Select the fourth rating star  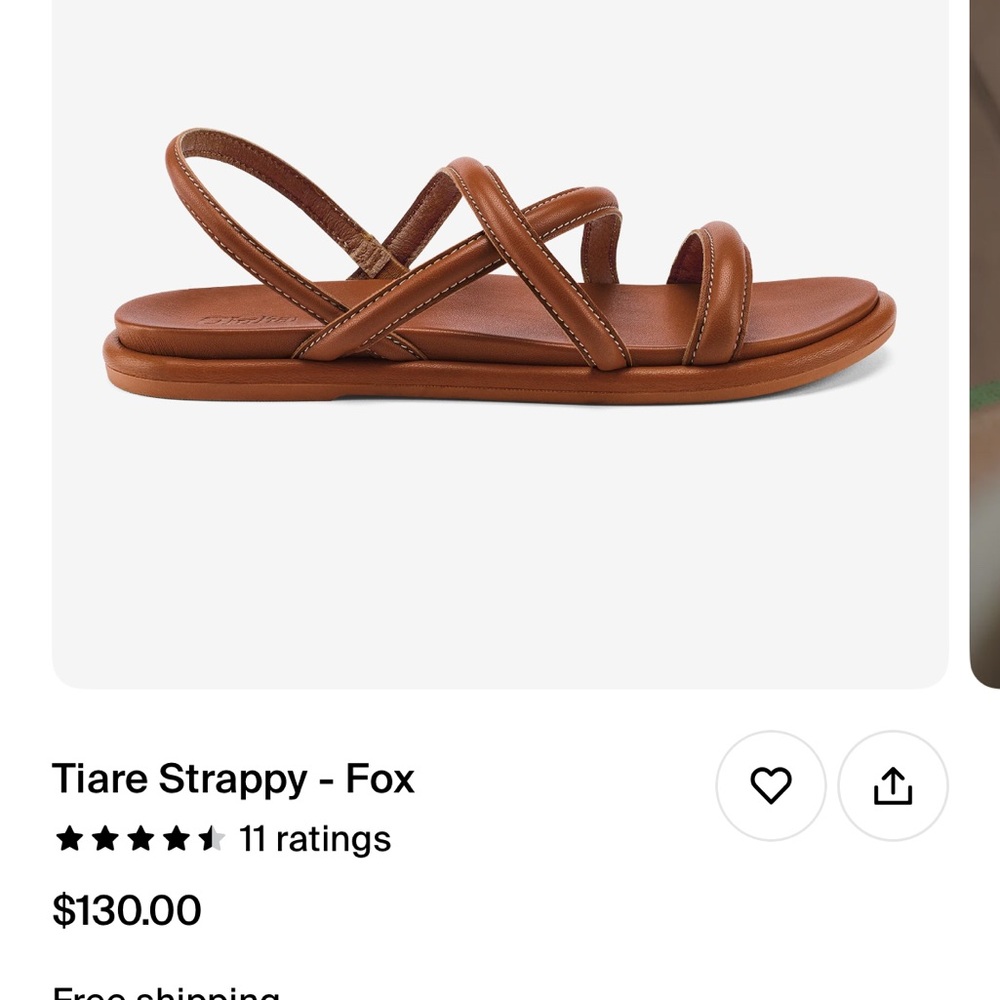pos(178,840)
